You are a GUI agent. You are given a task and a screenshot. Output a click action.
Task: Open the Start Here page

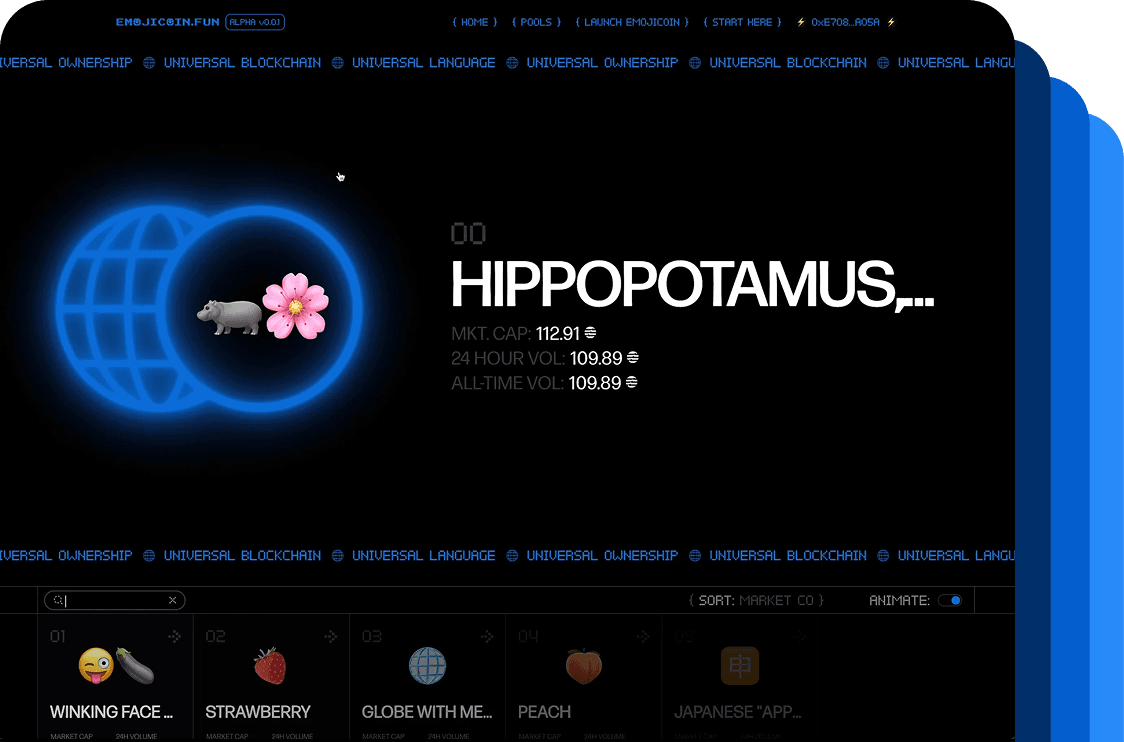[742, 22]
